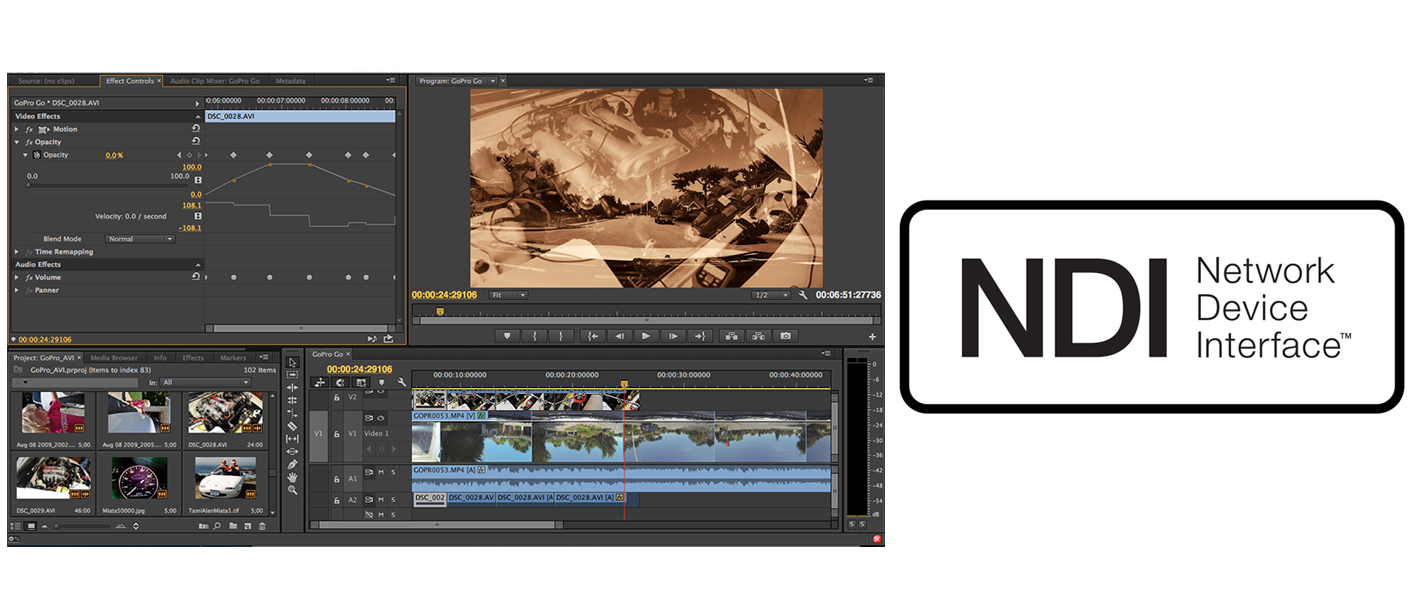This screenshot has width=1413, height=609.
Task: Click the Export Frame camera icon
Action: (x=786, y=336)
